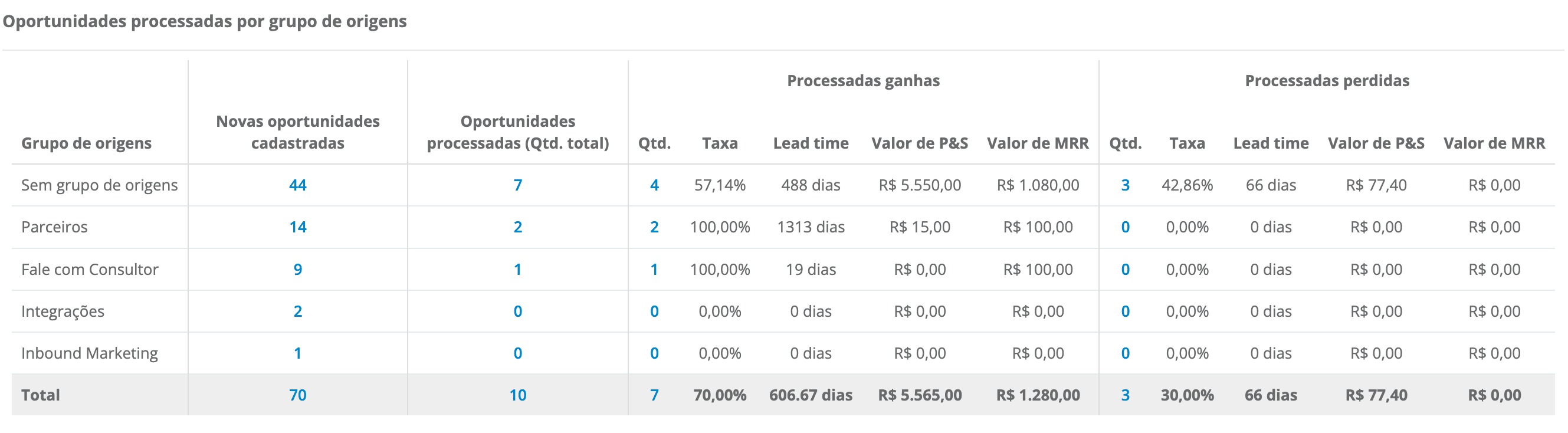The image size is (1568, 433).
Task: Click Integrações new opportunities count 2
Action: pos(298,311)
